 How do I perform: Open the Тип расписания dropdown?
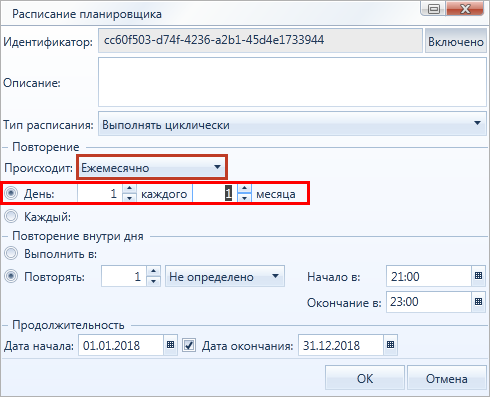click(292, 124)
